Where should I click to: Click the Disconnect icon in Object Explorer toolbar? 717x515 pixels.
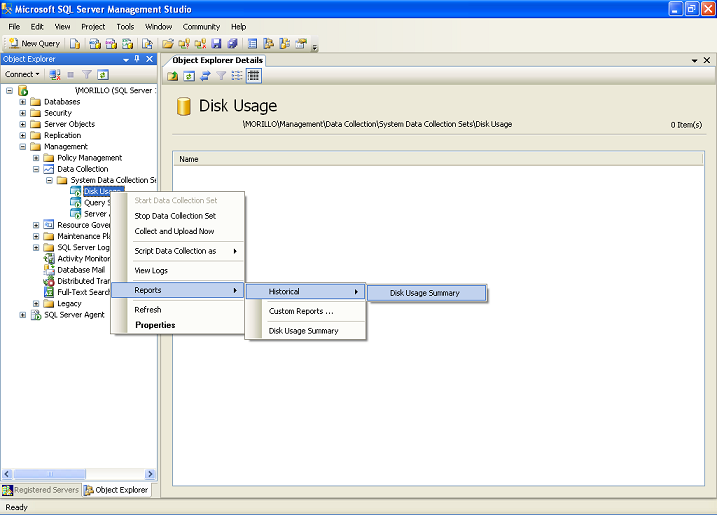pyautogui.click(x=55, y=74)
